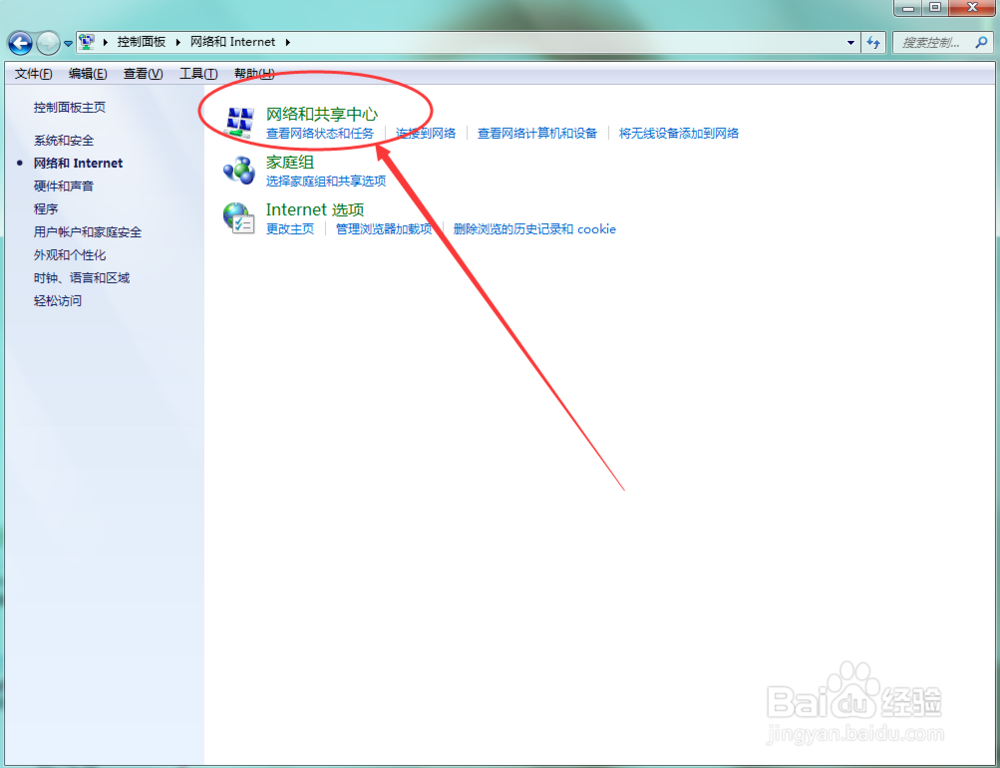Screen dimensions: 1000x768
Task: Close the Control Panel window
Action: (972, 8)
